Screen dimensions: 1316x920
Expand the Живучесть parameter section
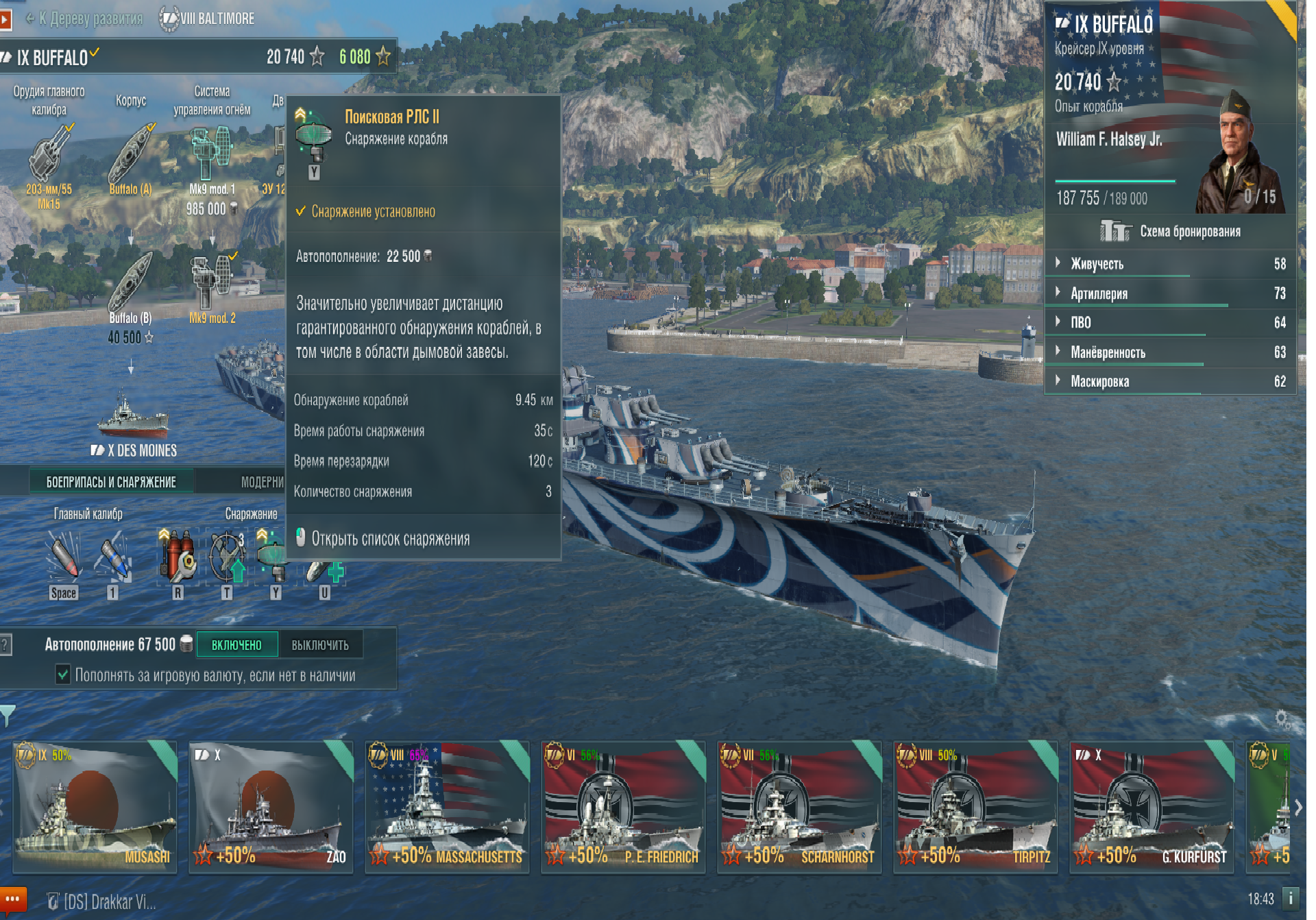coord(1170,264)
